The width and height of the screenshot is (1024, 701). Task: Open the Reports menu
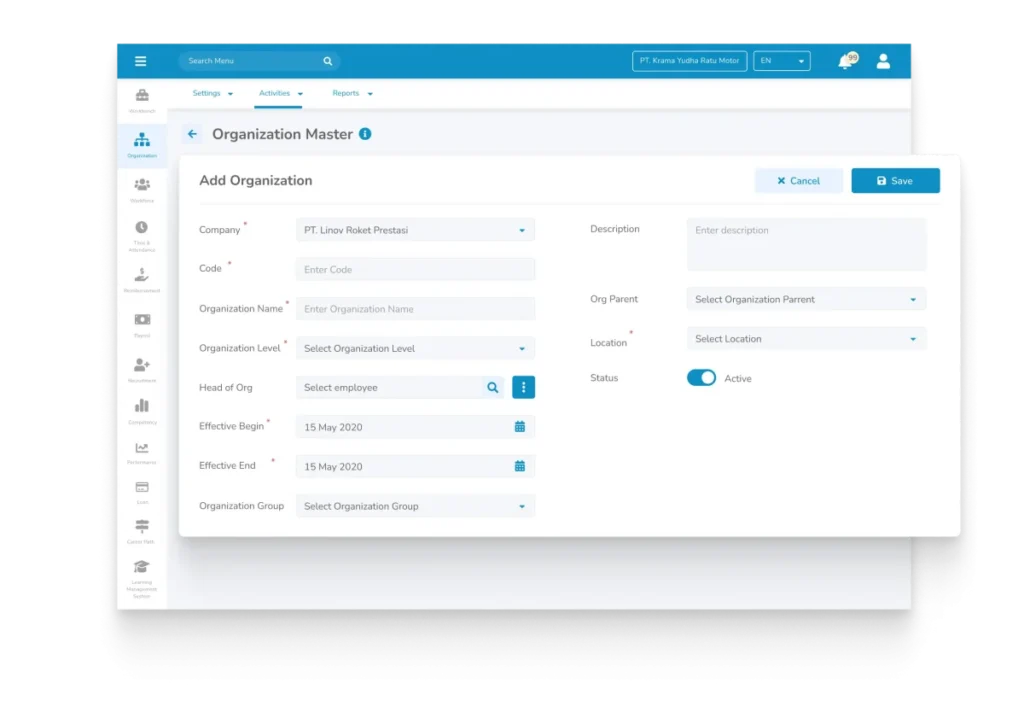tap(352, 93)
